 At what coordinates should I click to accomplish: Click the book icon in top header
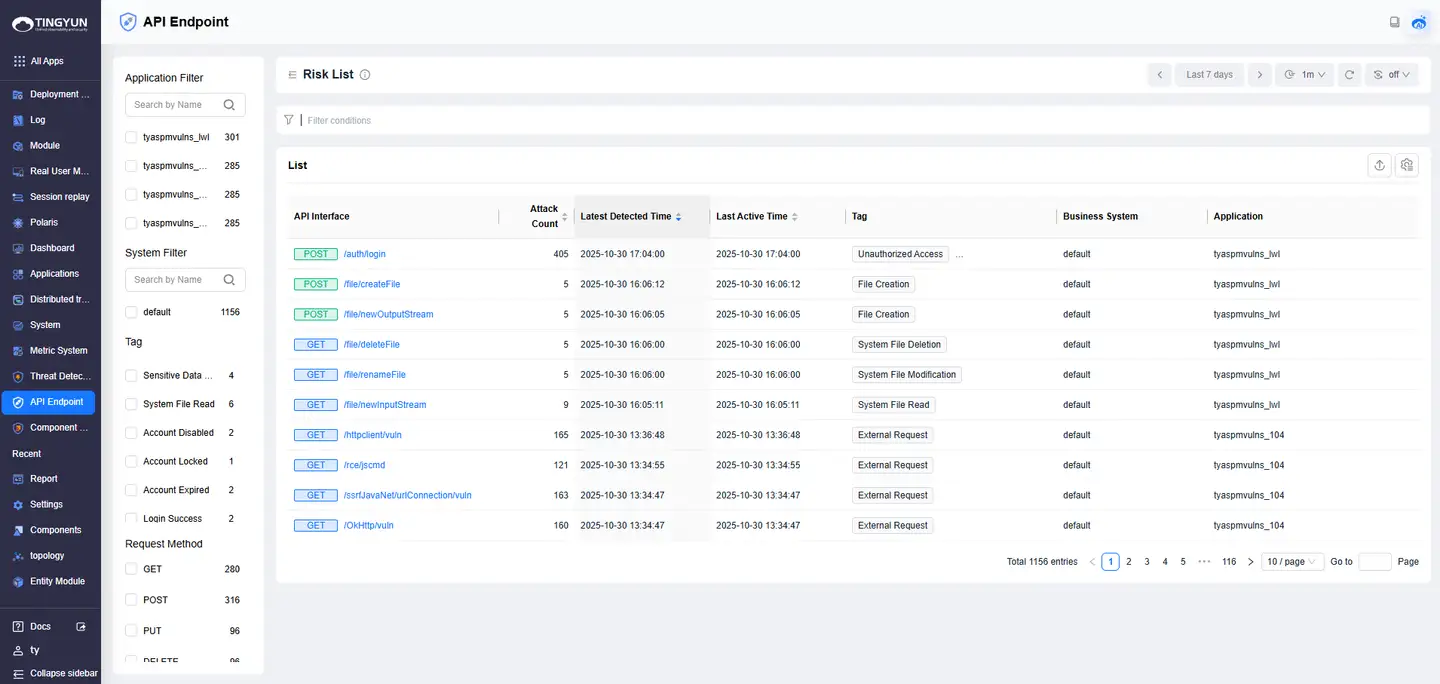(1394, 22)
